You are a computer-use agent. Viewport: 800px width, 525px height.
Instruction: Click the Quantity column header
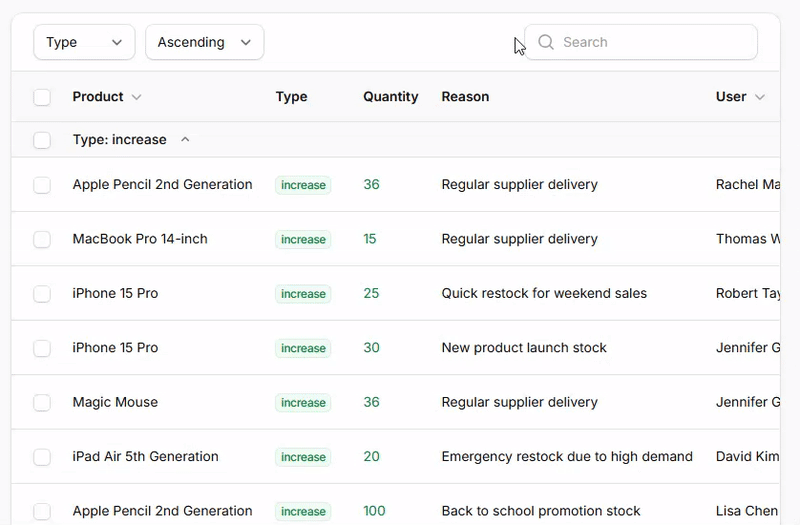(x=390, y=96)
